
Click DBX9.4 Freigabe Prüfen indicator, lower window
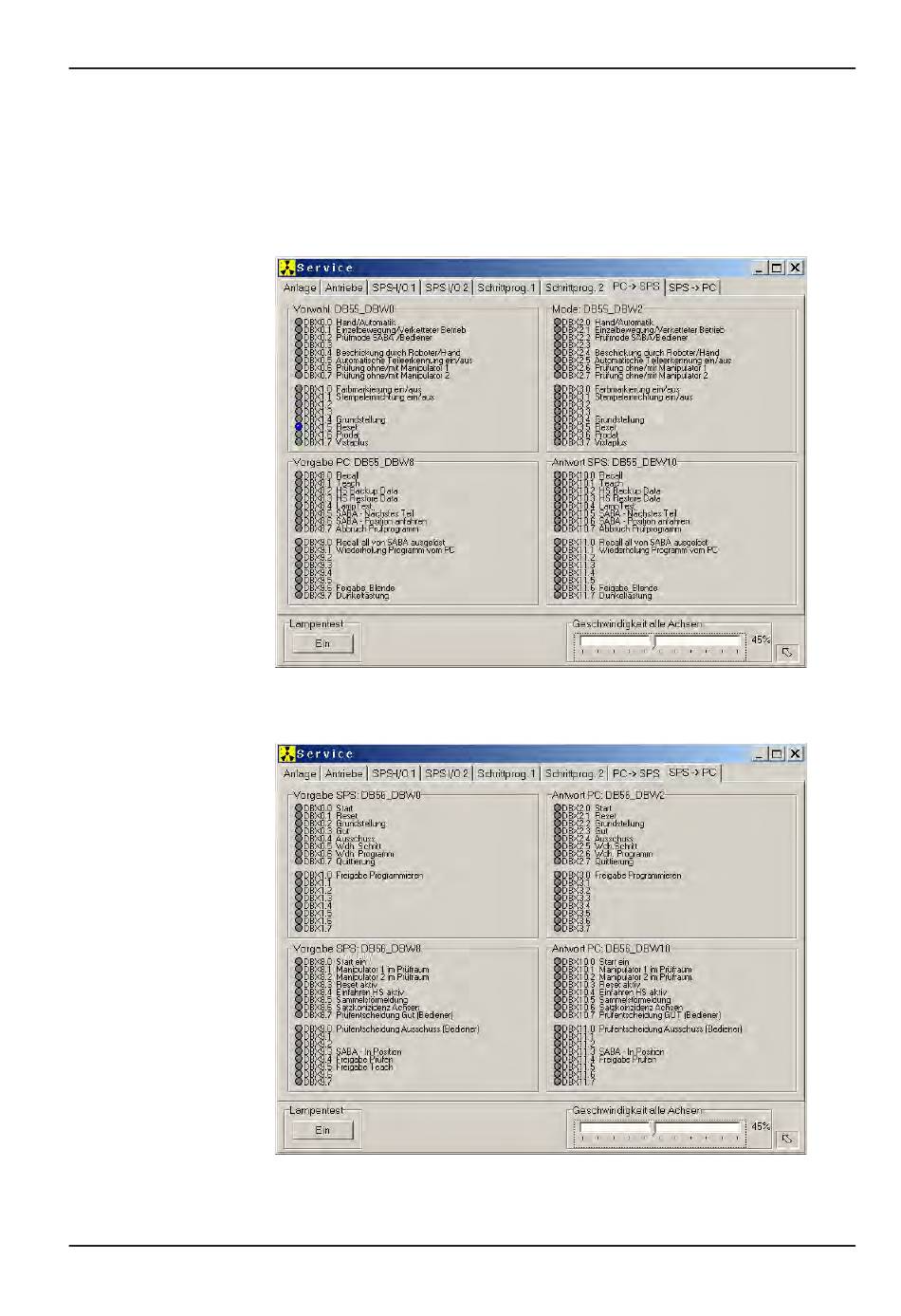299,1060
